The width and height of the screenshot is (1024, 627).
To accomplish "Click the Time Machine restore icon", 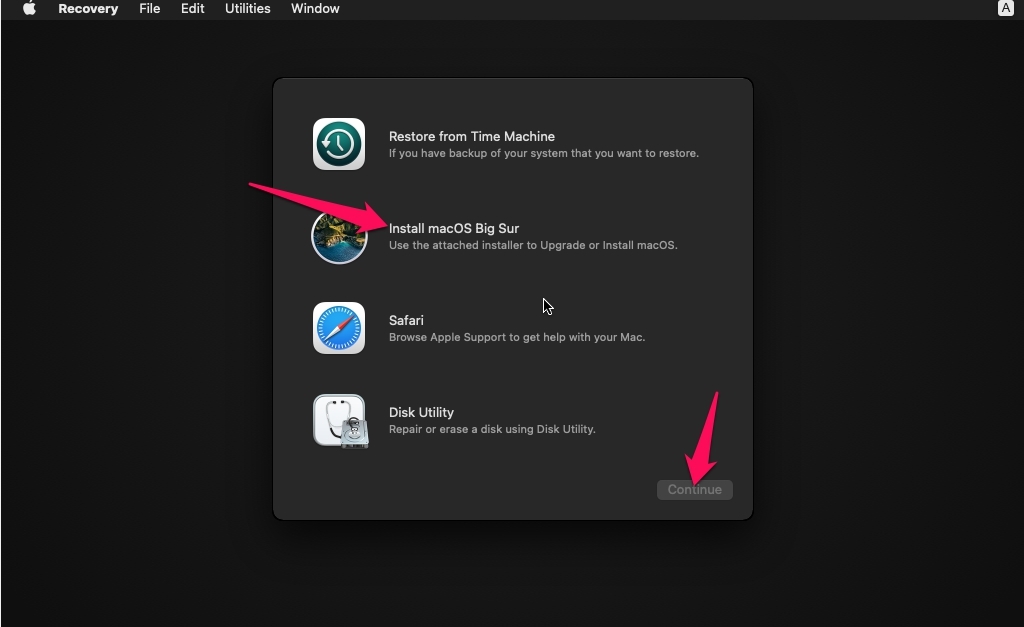I will point(339,144).
